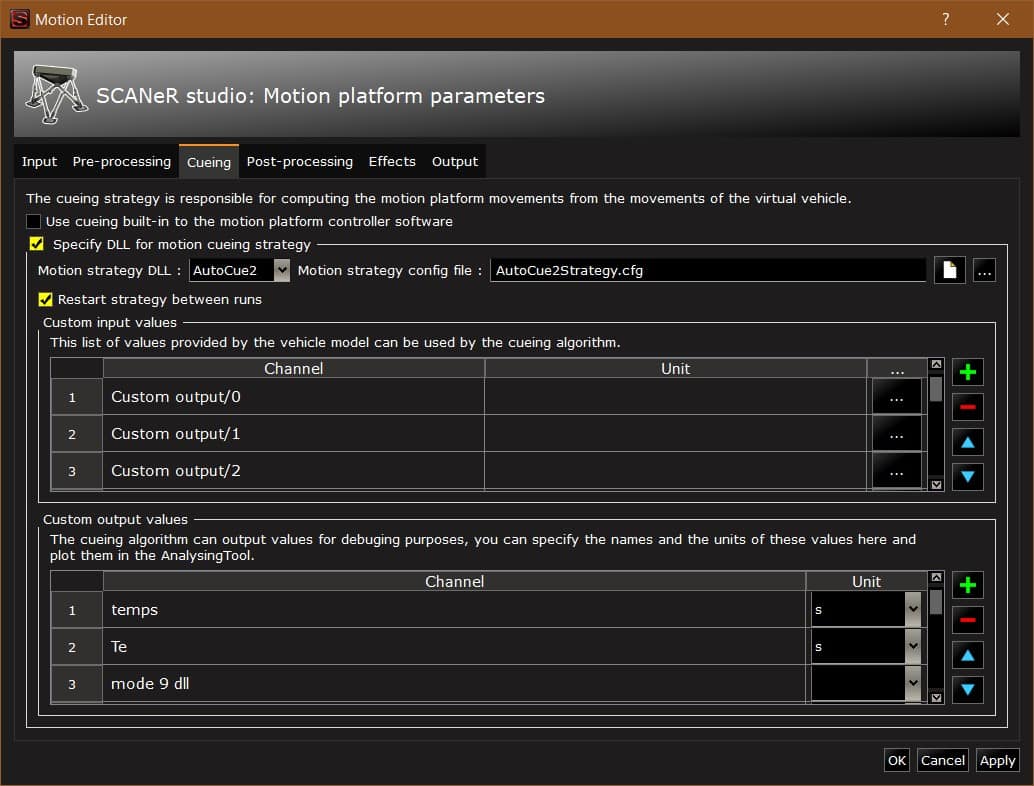Move custom output value row down
Image resolution: width=1034 pixels, height=786 pixels.
click(967, 690)
